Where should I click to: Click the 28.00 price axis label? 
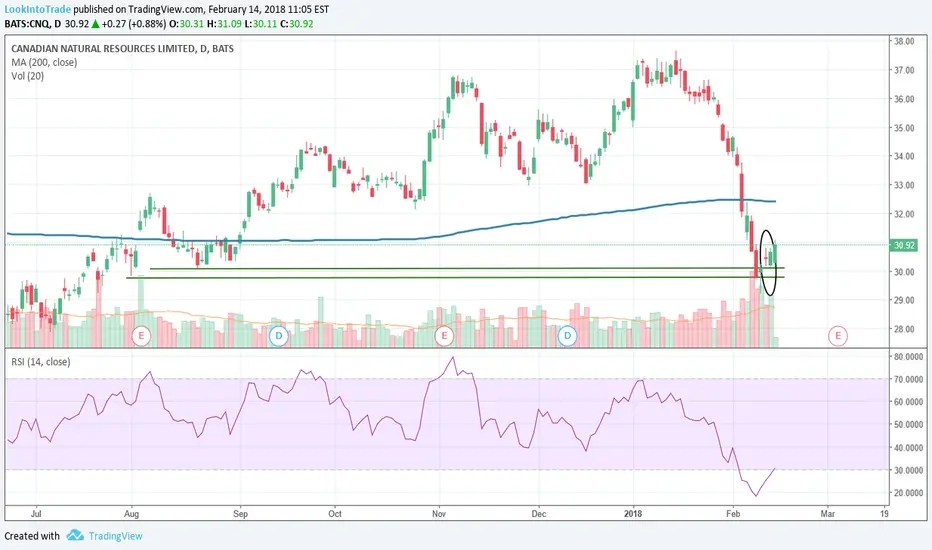click(904, 329)
